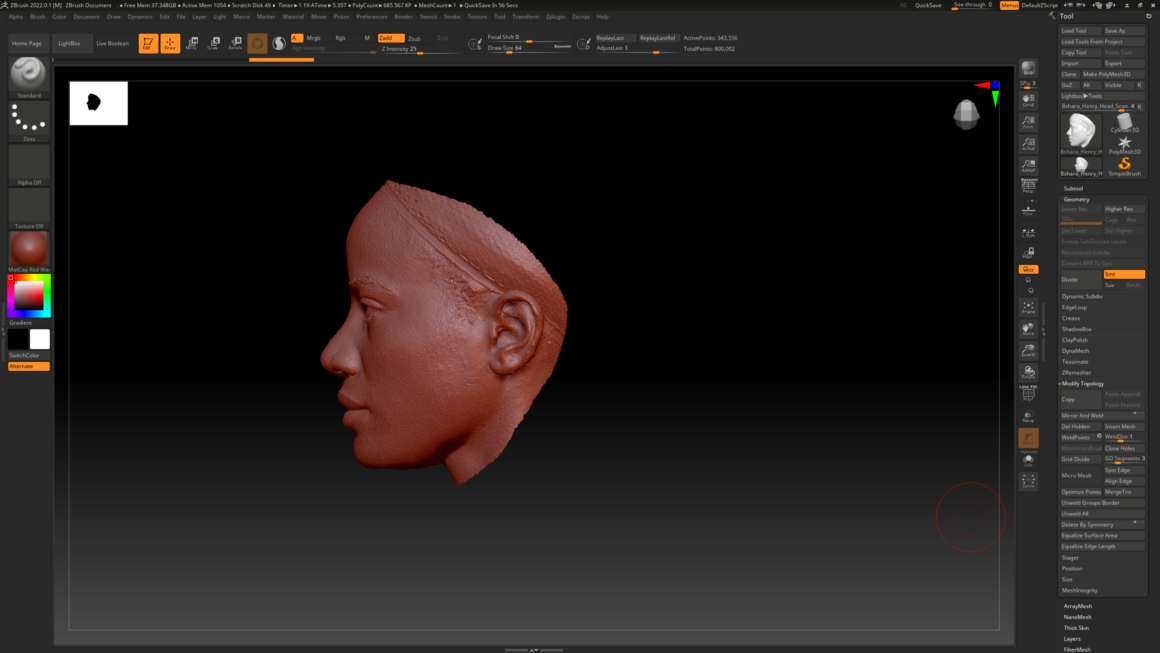Toggle the Floor grid
This screenshot has height=653, width=1160.
coord(1028,210)
